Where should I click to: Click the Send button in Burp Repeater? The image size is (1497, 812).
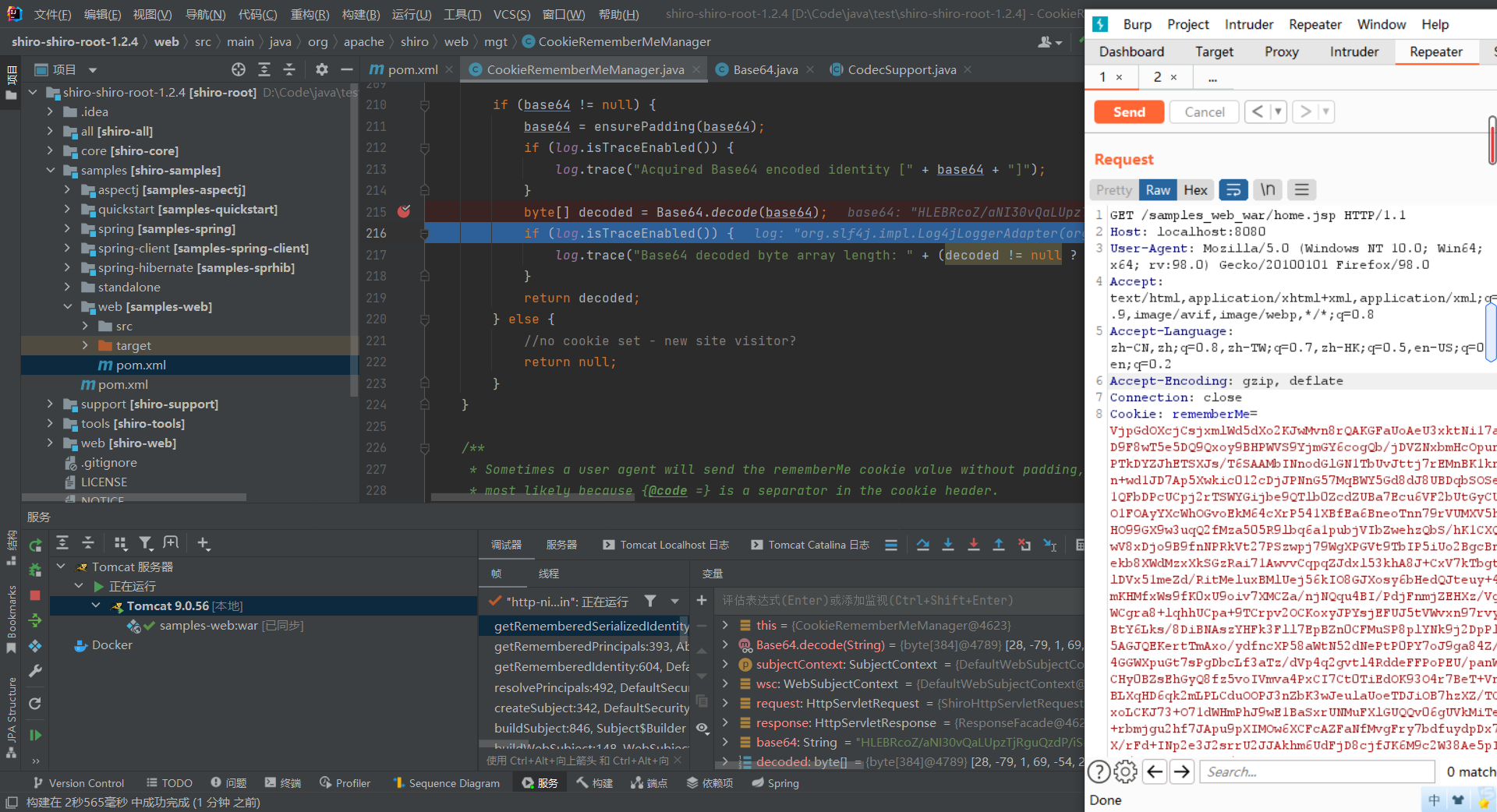coord(1129,111)
